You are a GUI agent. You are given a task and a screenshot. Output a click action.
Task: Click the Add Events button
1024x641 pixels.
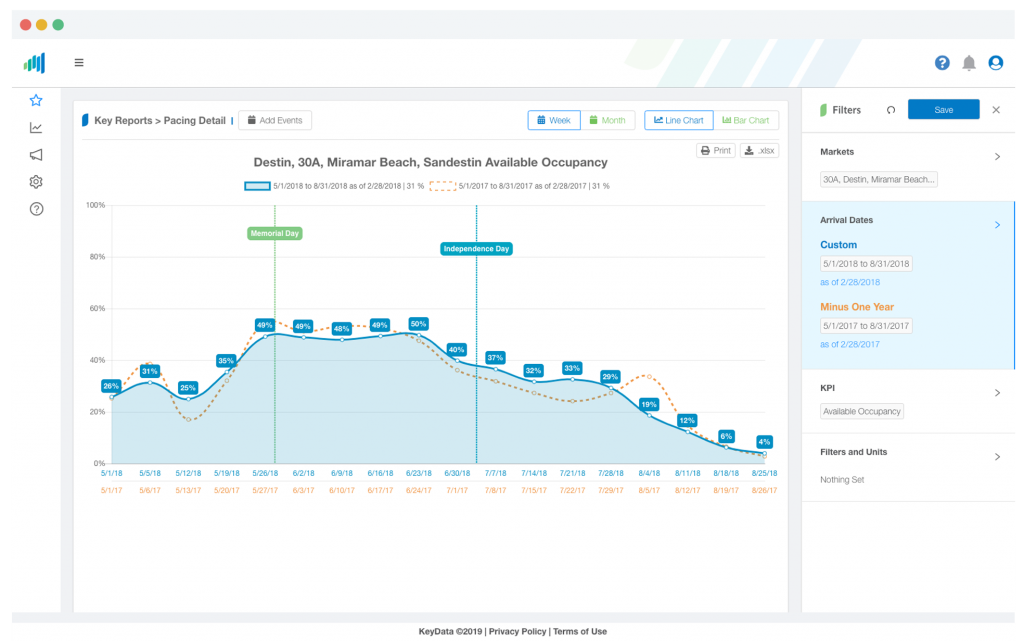tap(275, 120)
